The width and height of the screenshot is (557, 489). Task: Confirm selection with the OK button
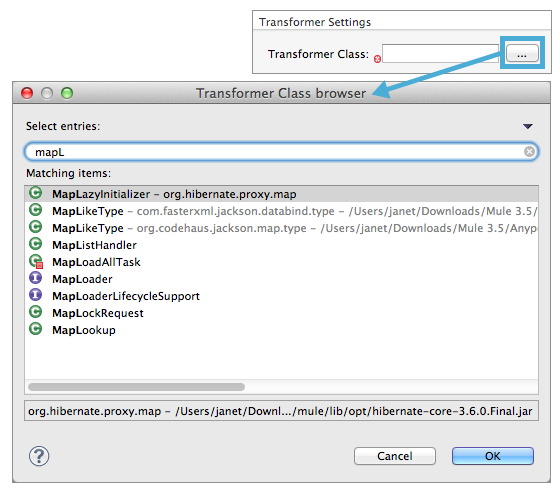(x=493, y=456)
